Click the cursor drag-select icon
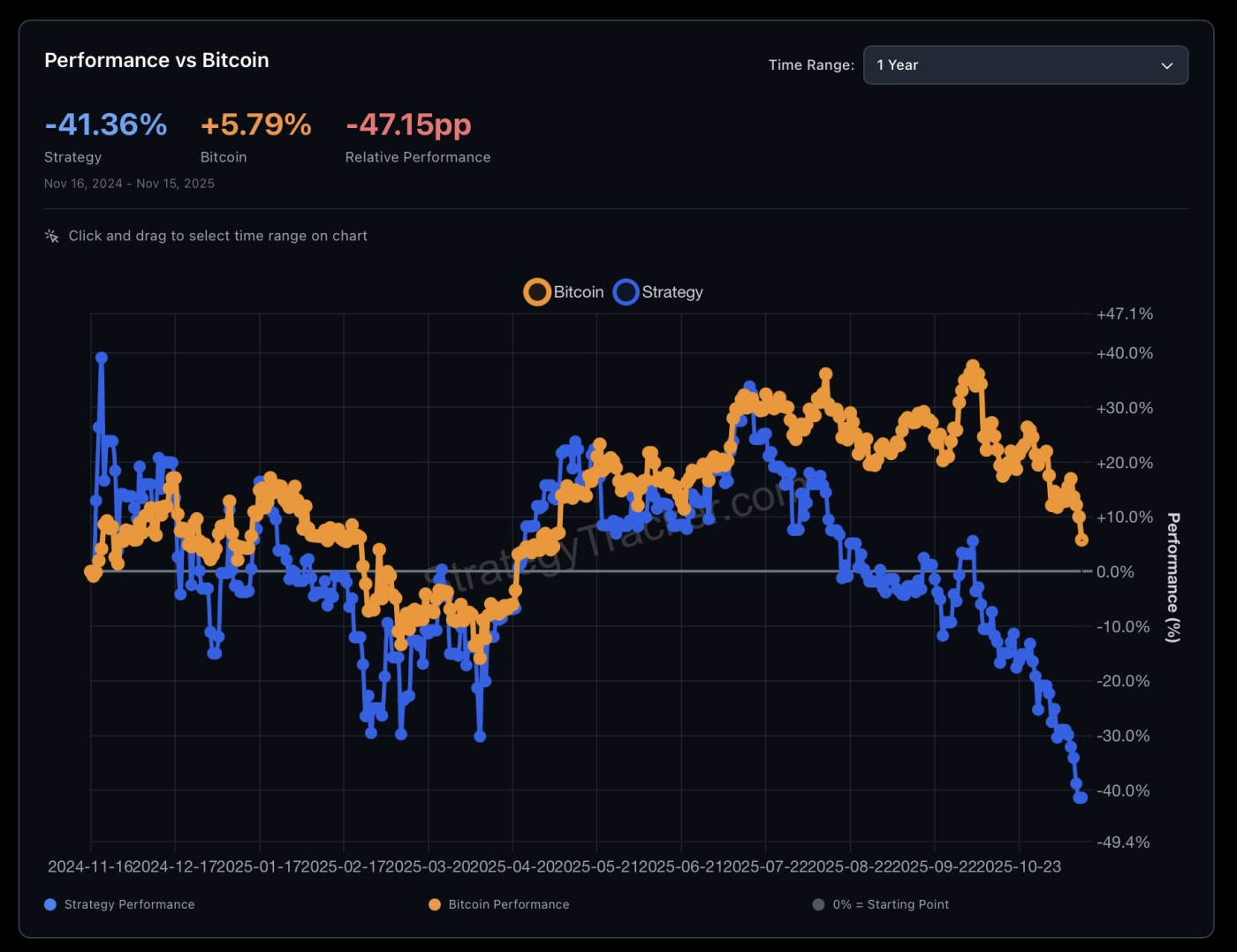 pyautogui.click(x=51, y=236)
